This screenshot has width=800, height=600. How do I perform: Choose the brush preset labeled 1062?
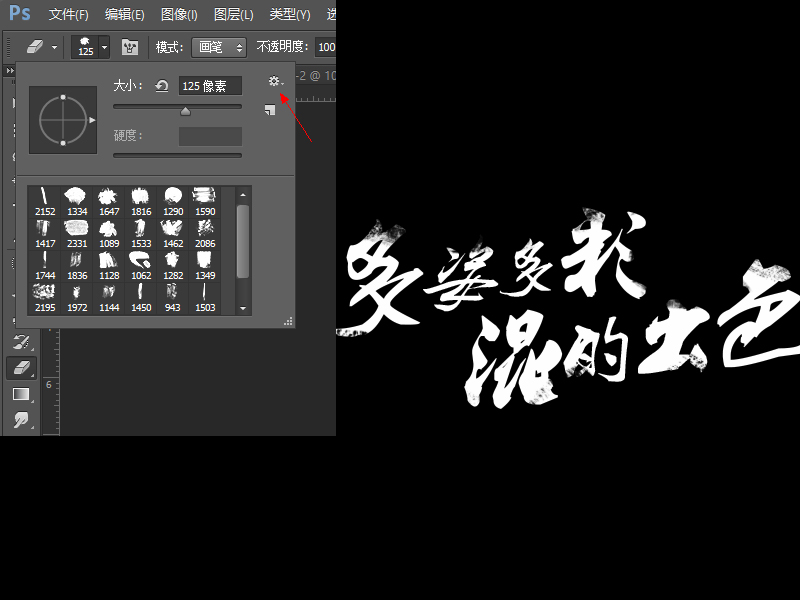tap(141, 266)
